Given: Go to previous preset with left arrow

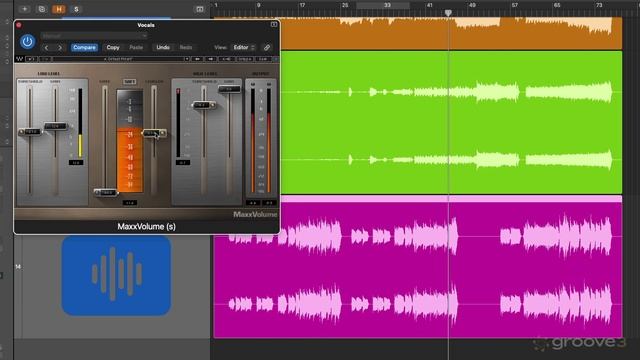Looking at the screenshot, I should click(47, 48).
